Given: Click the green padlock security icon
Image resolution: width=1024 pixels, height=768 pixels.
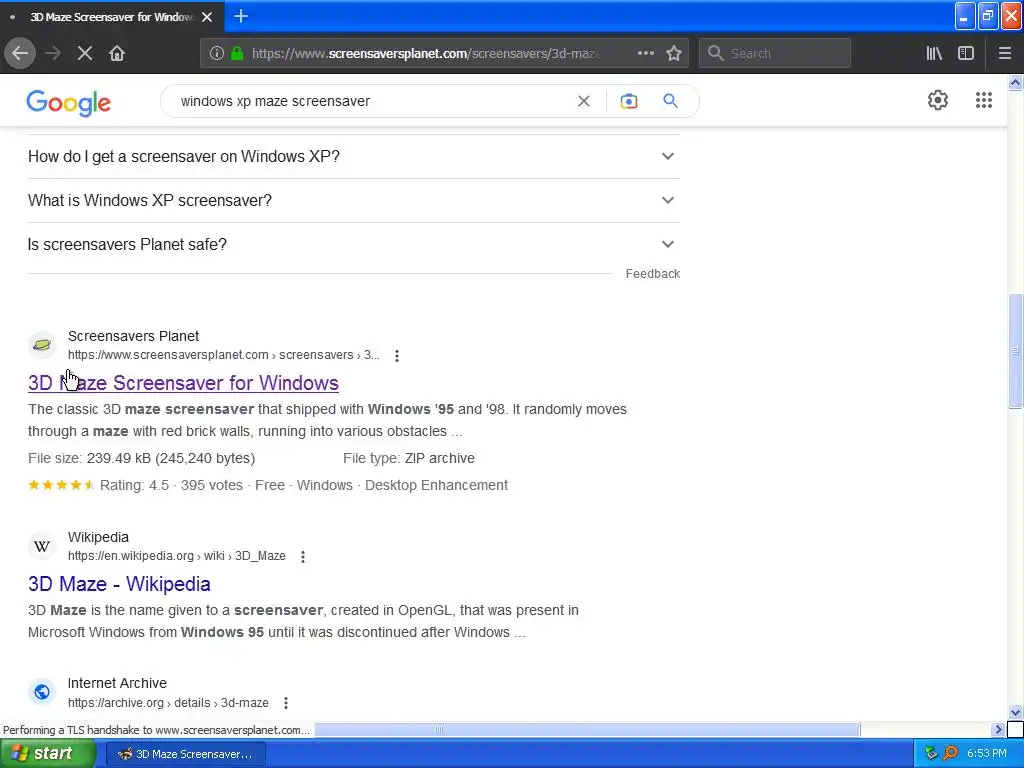Looking at the screenshot, I should click(237, 53).
